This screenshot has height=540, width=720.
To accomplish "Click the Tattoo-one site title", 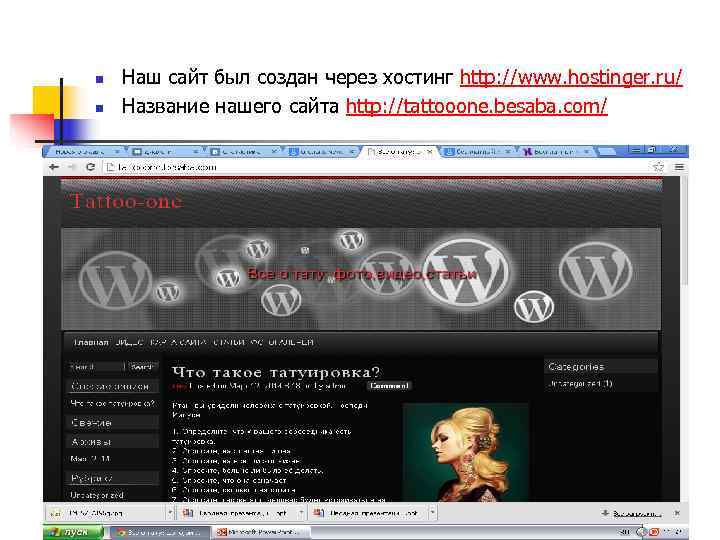I will coord(125,202).
